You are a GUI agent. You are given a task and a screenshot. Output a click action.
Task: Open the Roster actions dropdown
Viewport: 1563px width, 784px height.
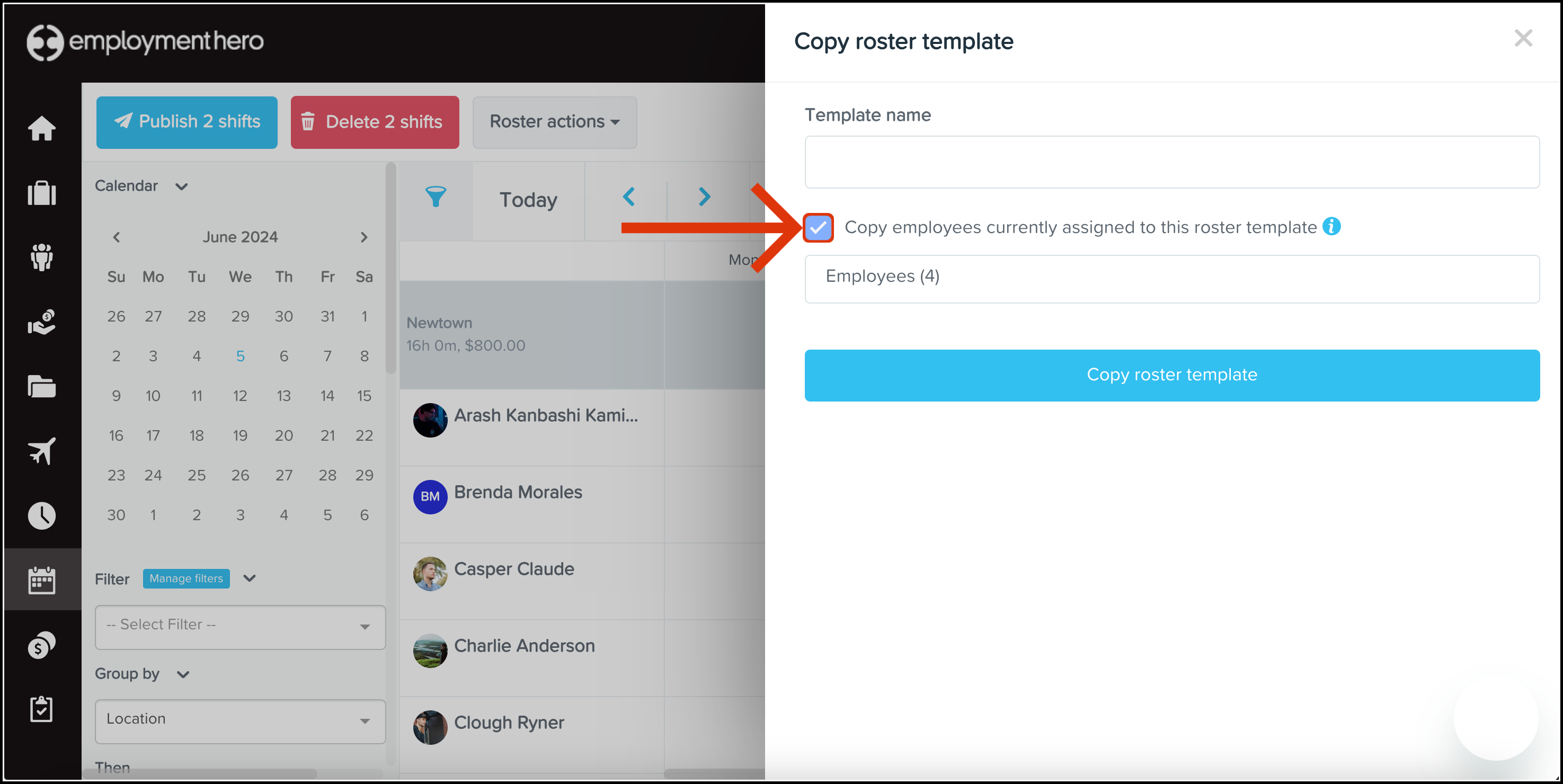click(555, 122)
